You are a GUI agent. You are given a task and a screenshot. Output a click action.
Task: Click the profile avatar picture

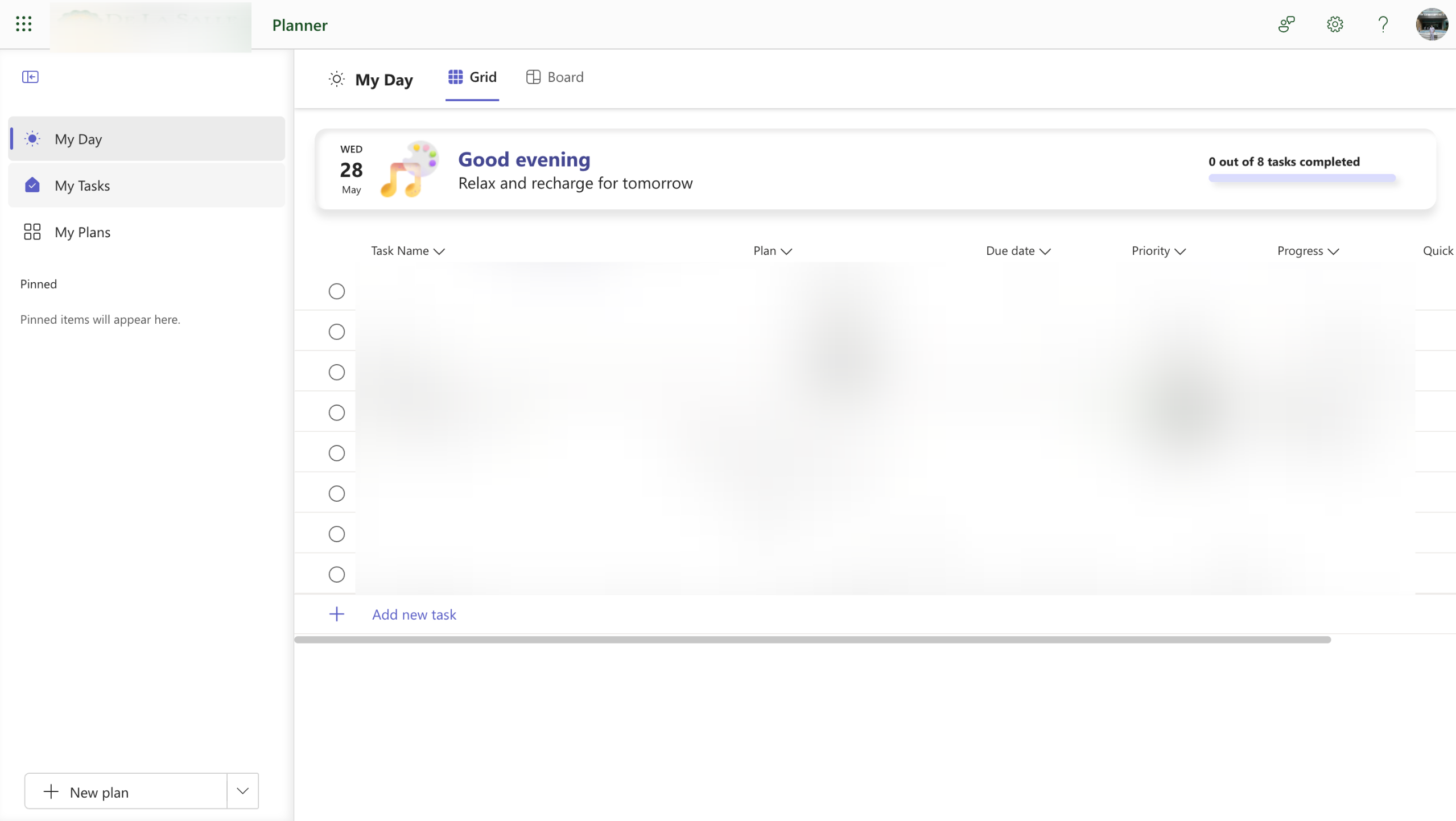click(x=1432, y=24)
